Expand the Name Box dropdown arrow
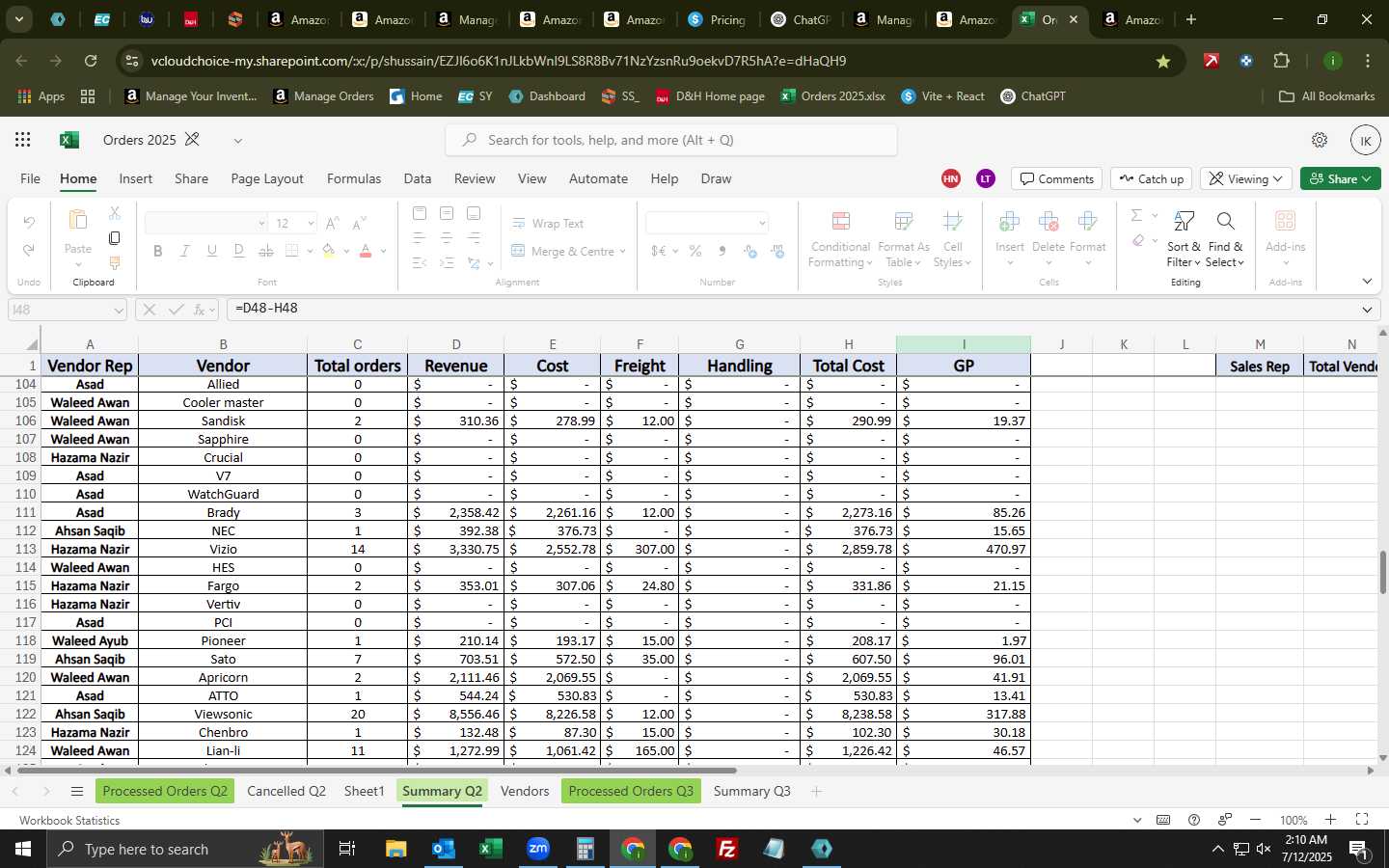1389x868 pixels. click(x=119, y=310)
